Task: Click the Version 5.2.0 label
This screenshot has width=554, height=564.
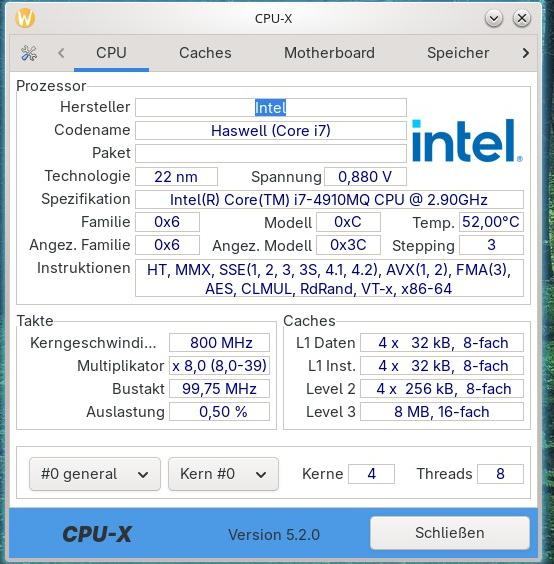Action: [x=274, y=535]
